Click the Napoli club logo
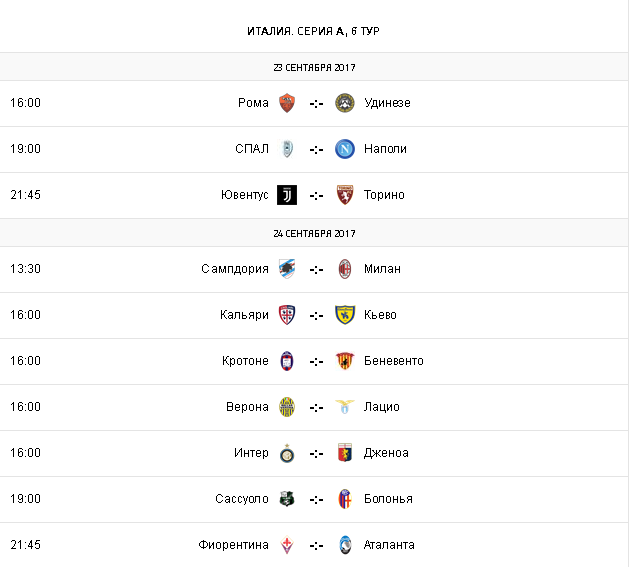The image size is (629, 567). 345,149
